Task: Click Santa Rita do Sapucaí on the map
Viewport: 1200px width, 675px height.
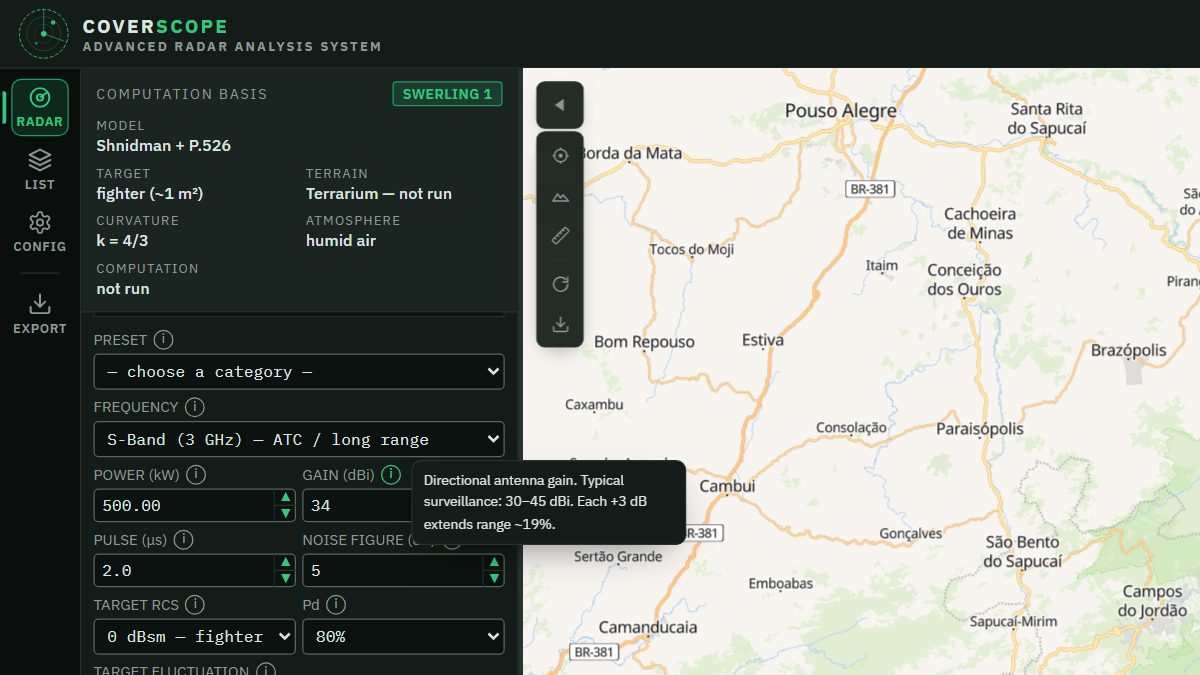Action: tap(1047, 119)
